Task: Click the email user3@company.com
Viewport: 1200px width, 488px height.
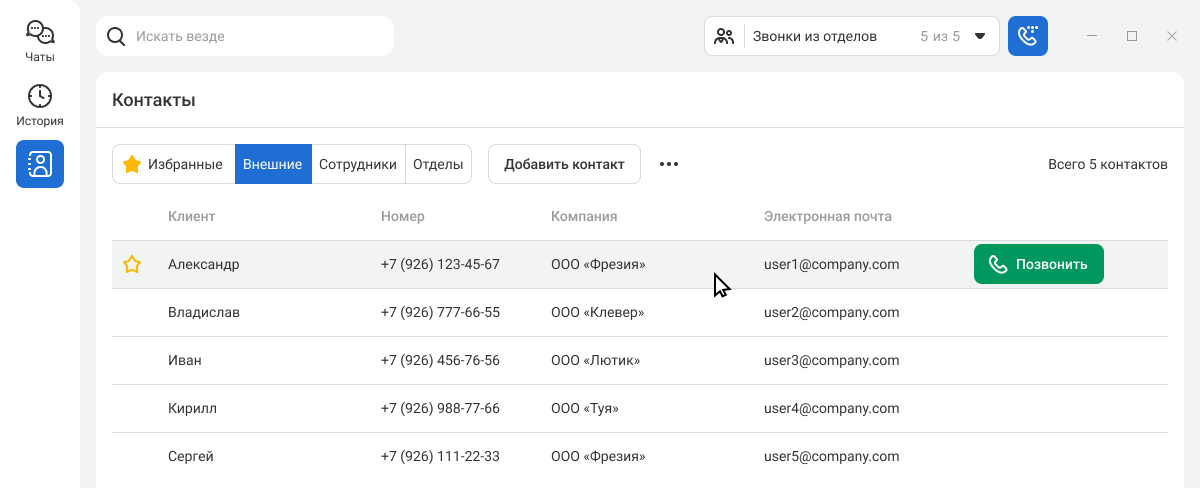Action: [x=832, y=360]
